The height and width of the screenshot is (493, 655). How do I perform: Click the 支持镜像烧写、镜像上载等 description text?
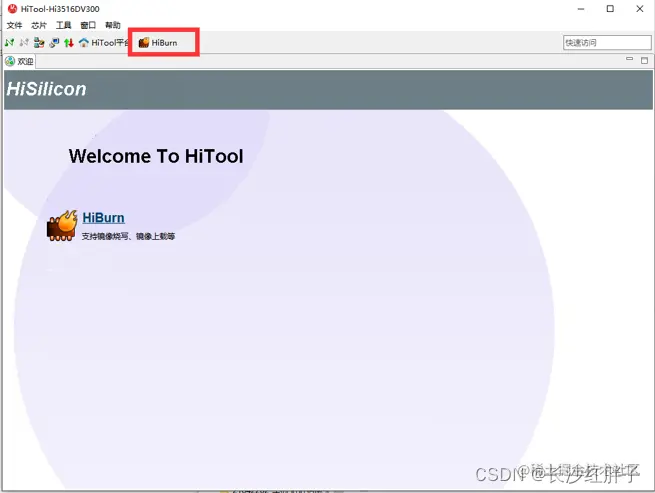(x=128, y=236)
